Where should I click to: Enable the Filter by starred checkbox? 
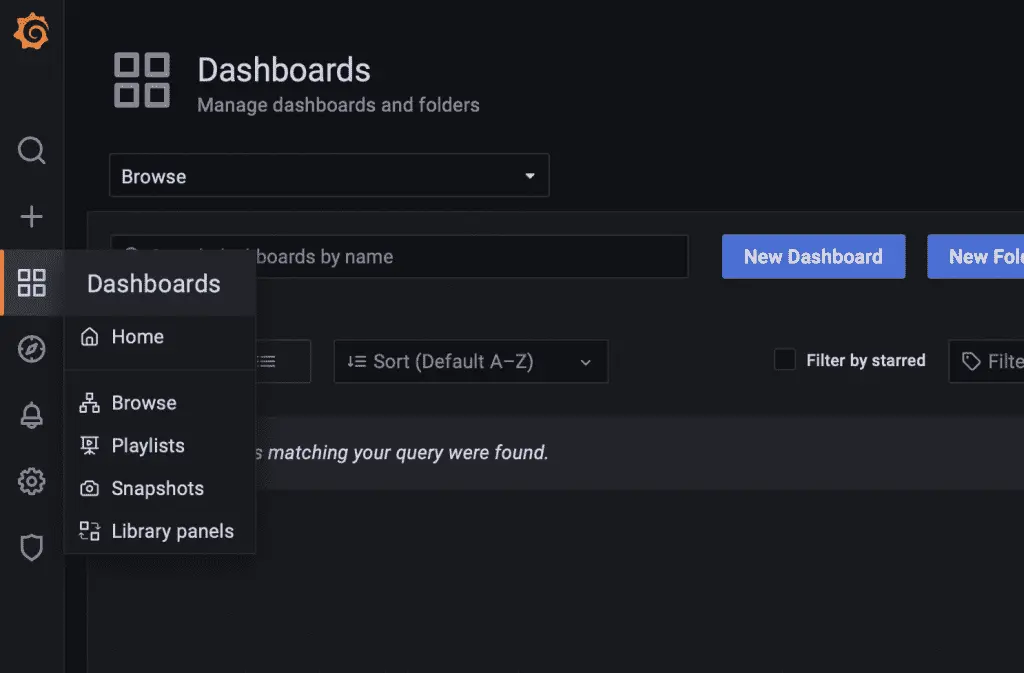pos(785,360)
